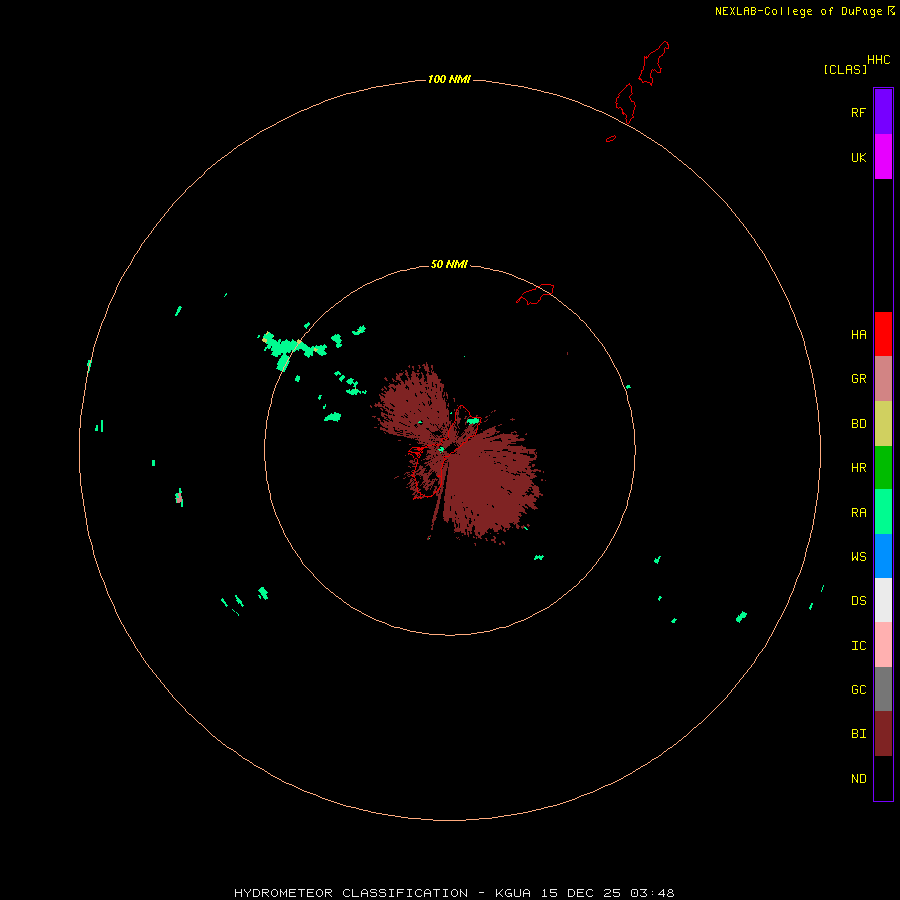Click the DS white legend swatch

[883, 600]
